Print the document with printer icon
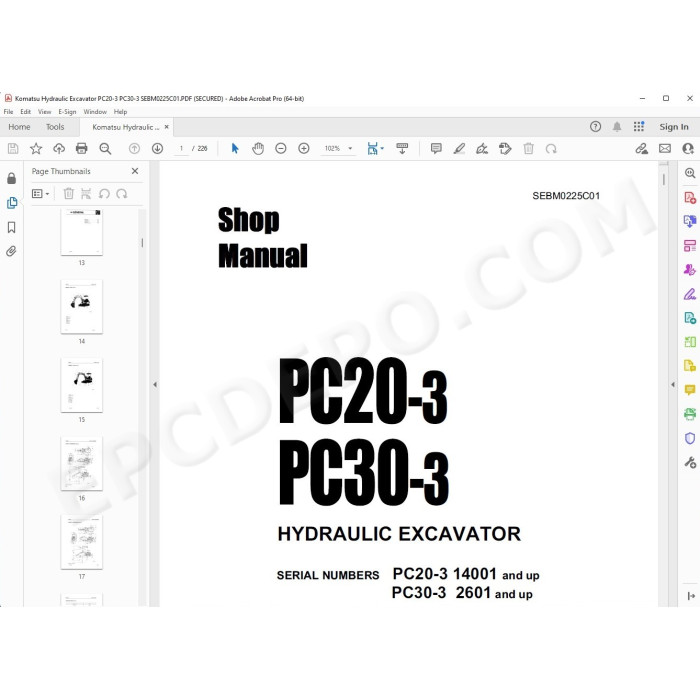The image size is (700, 700). tap(82, 149)
